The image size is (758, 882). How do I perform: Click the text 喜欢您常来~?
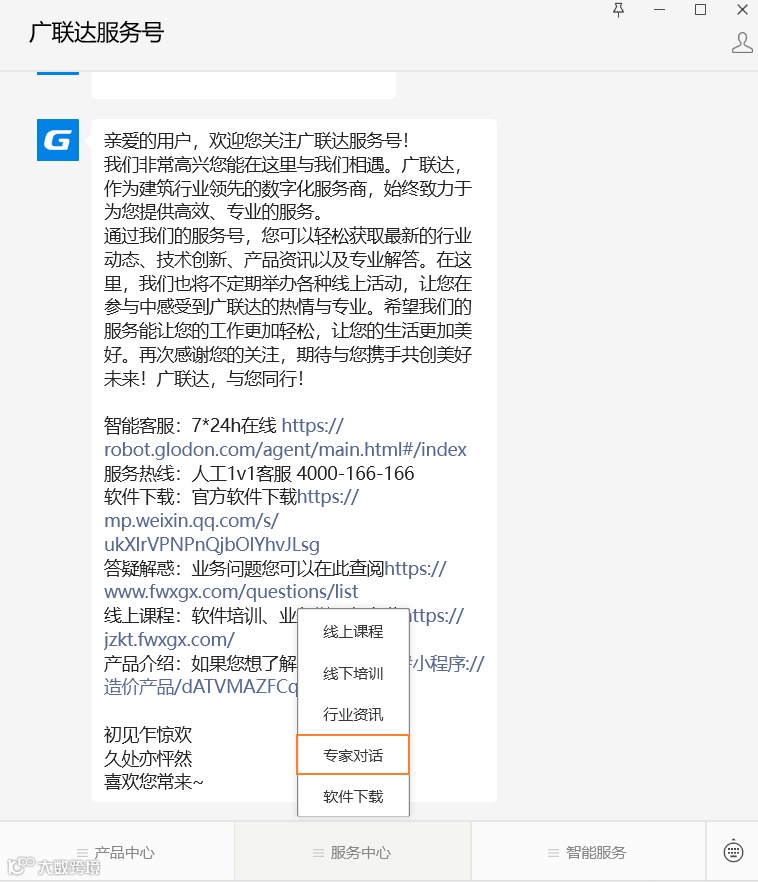pyautogui.click(x=154, y=782)
